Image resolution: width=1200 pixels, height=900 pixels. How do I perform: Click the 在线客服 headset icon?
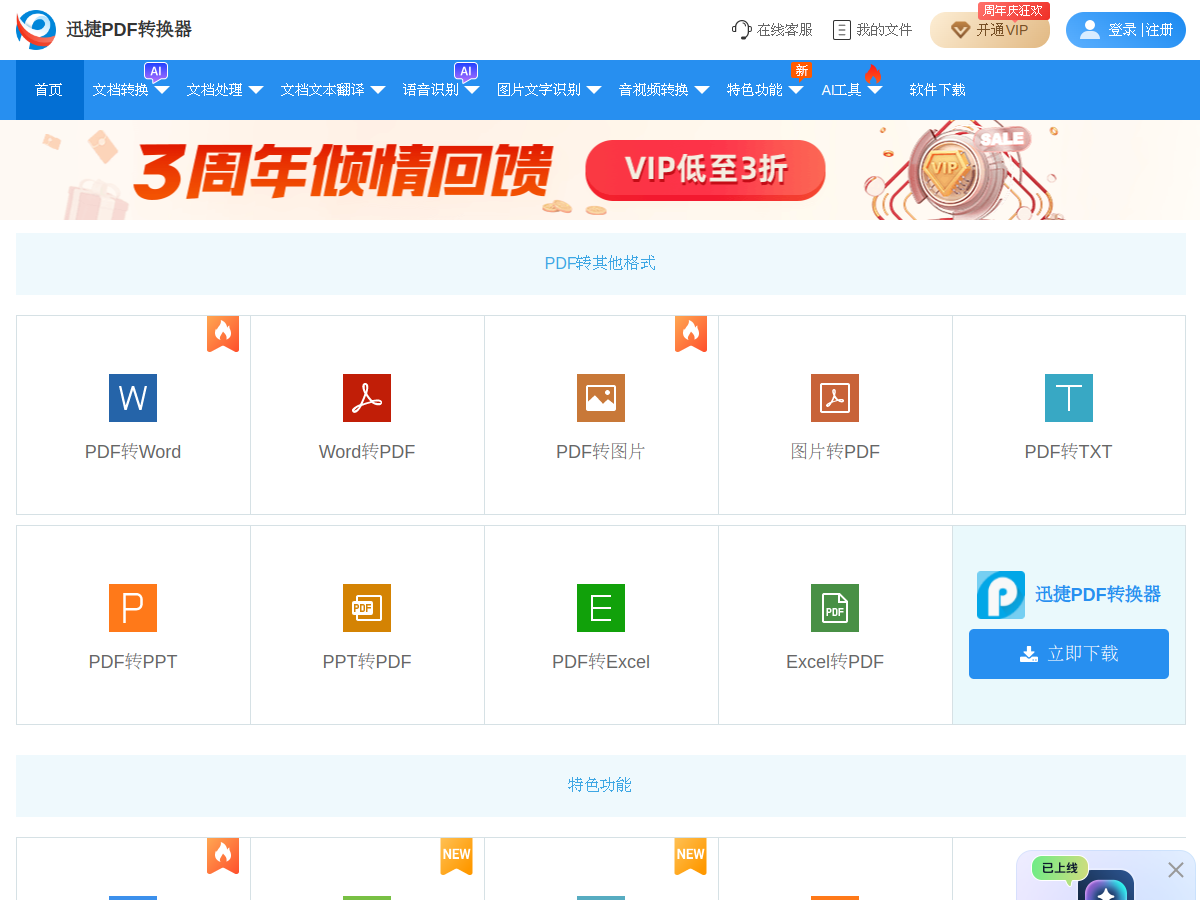coord(741,30)
